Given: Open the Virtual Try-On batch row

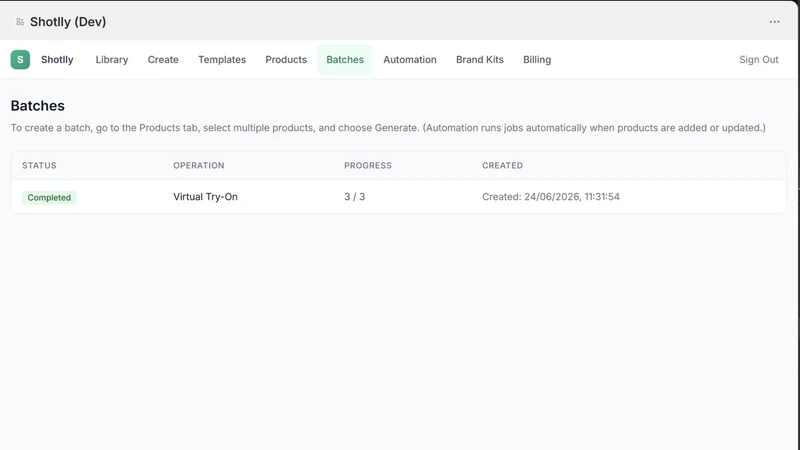Looking at the screenshot, I should (x=398, y=196).
